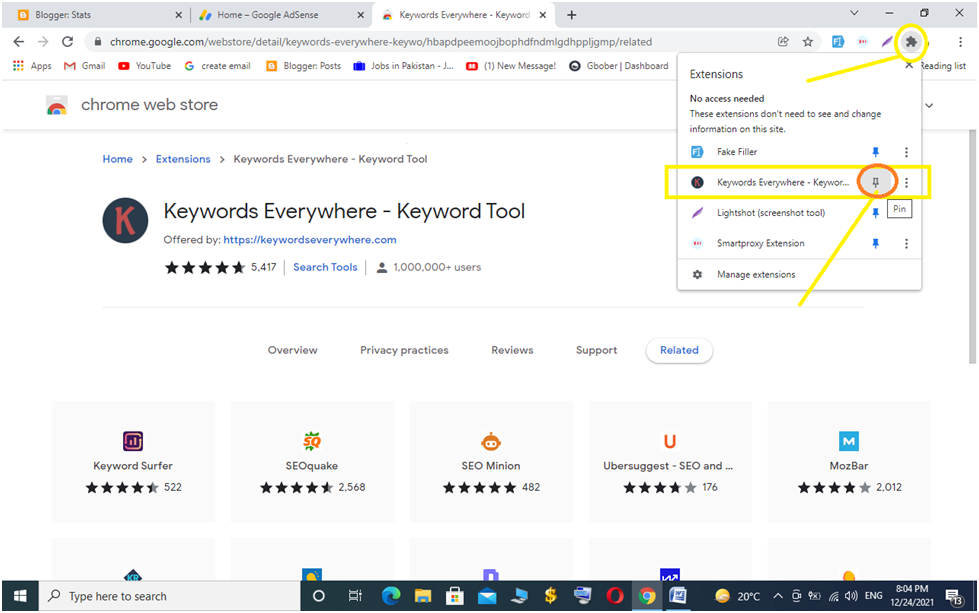Show hidden system tray icons chevron

(x=778, y=596)
